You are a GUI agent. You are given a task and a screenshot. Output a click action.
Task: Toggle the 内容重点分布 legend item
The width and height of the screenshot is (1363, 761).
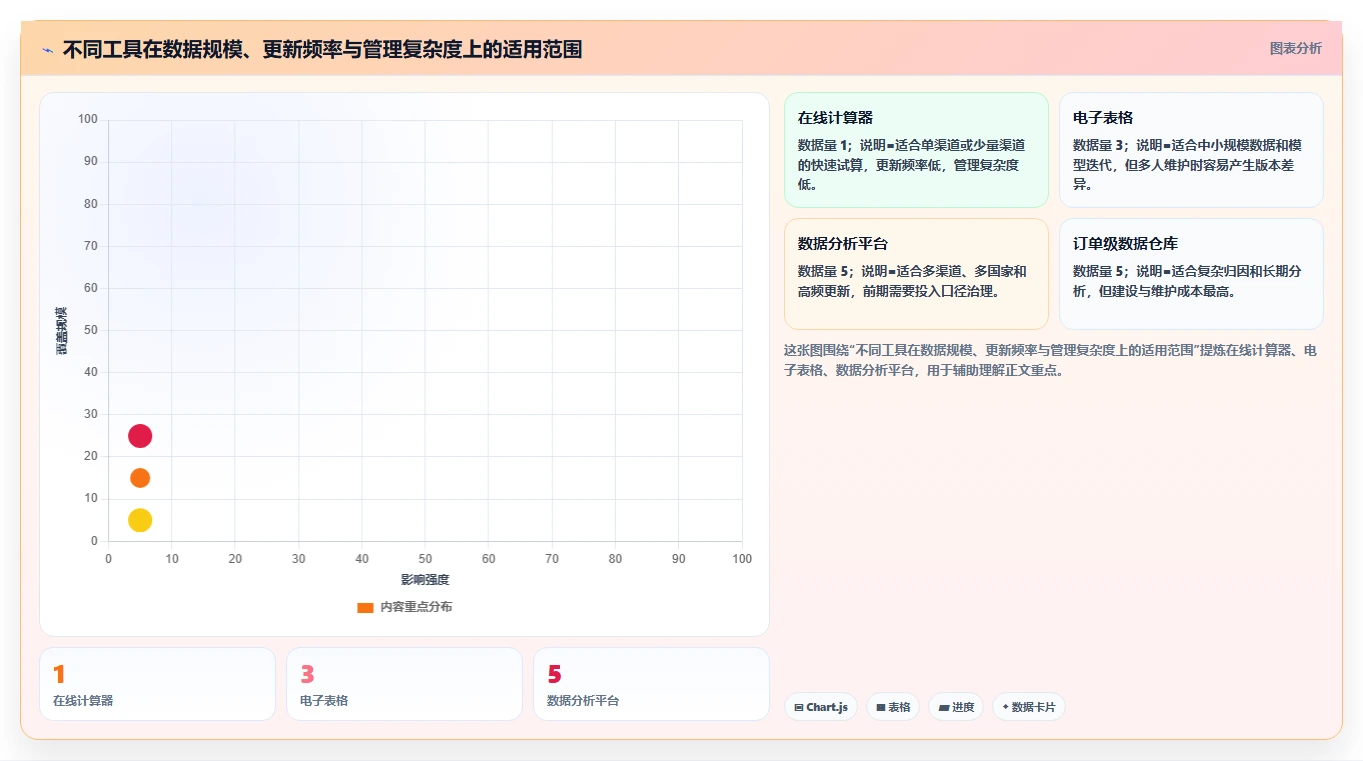404,607
